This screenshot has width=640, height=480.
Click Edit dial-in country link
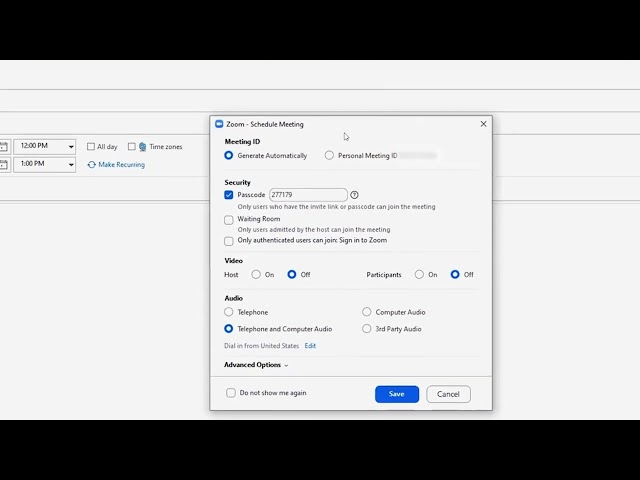coord(310,346)
